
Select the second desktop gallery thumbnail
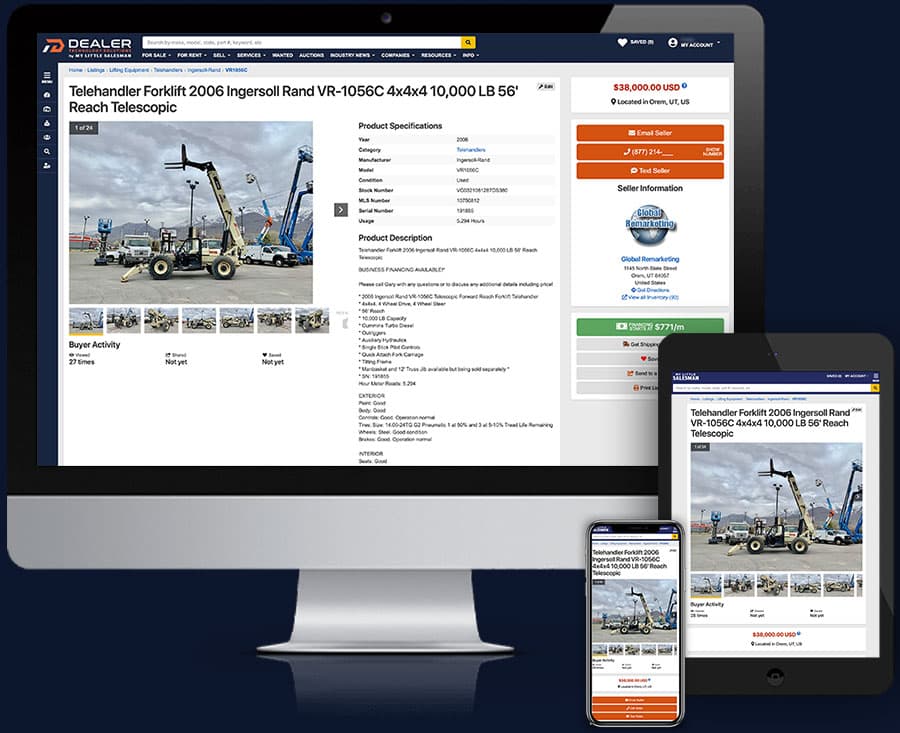[x=123, y=320]
